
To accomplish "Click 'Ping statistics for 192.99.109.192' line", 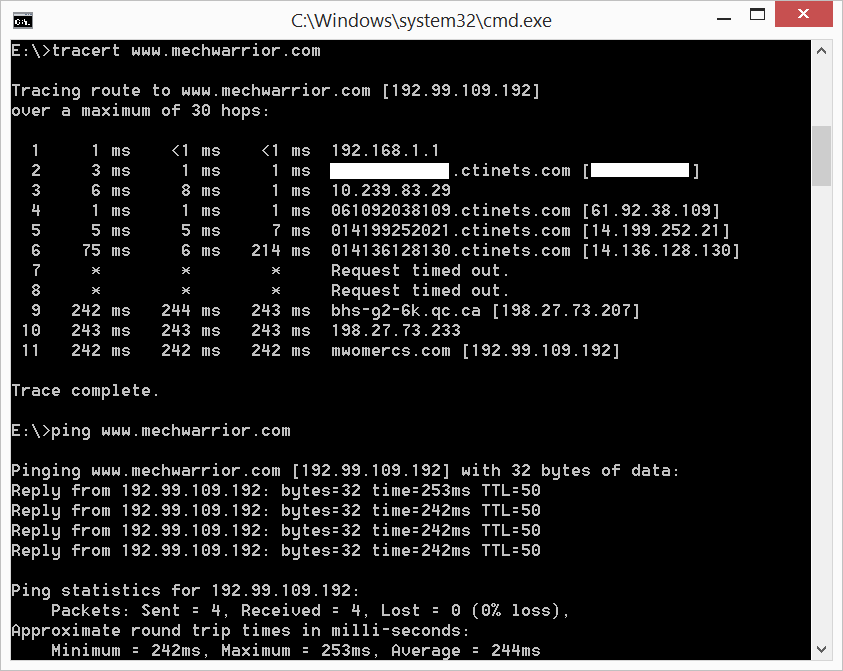I will (185, 590).
